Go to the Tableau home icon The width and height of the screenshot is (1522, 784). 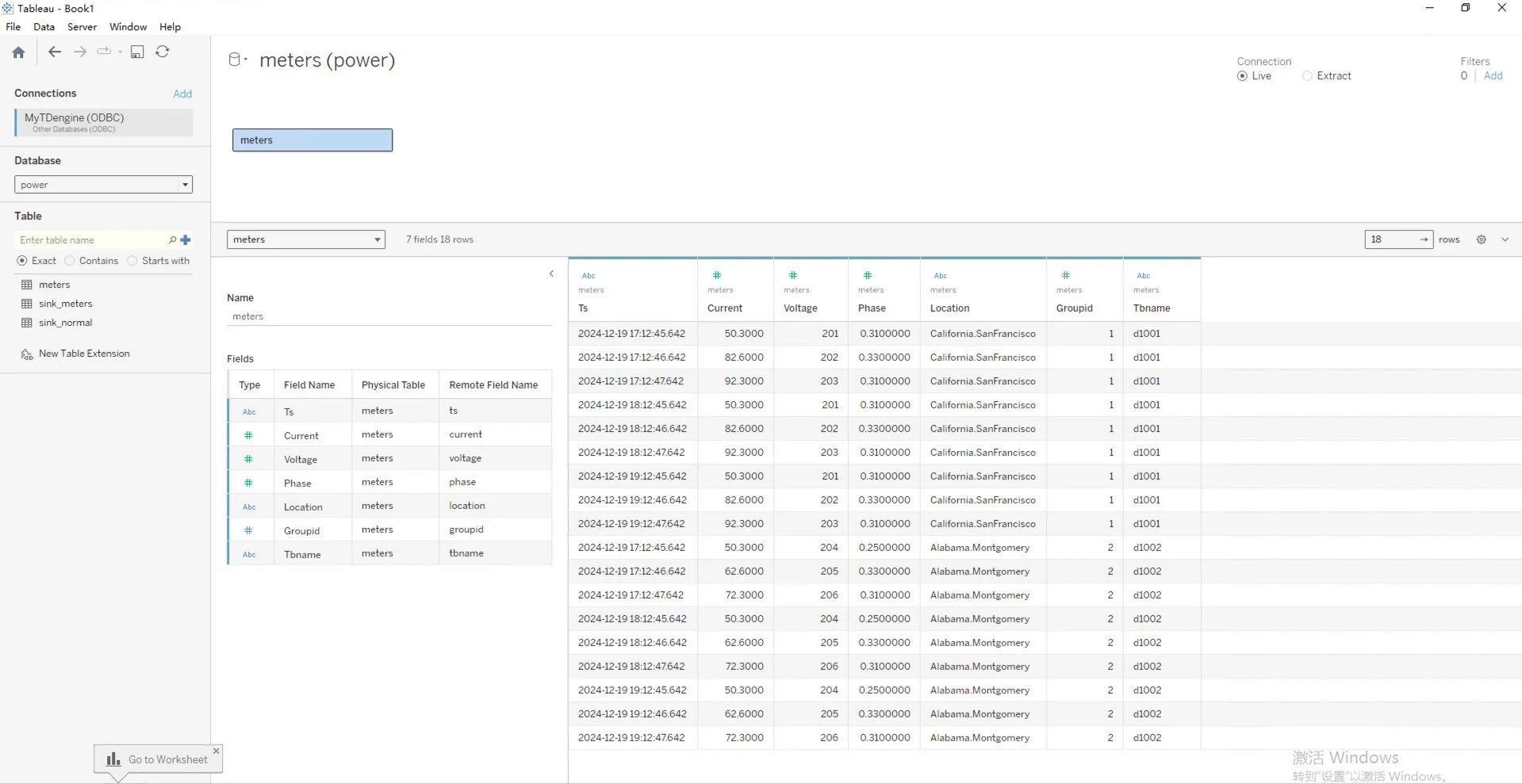click(18, 52)
